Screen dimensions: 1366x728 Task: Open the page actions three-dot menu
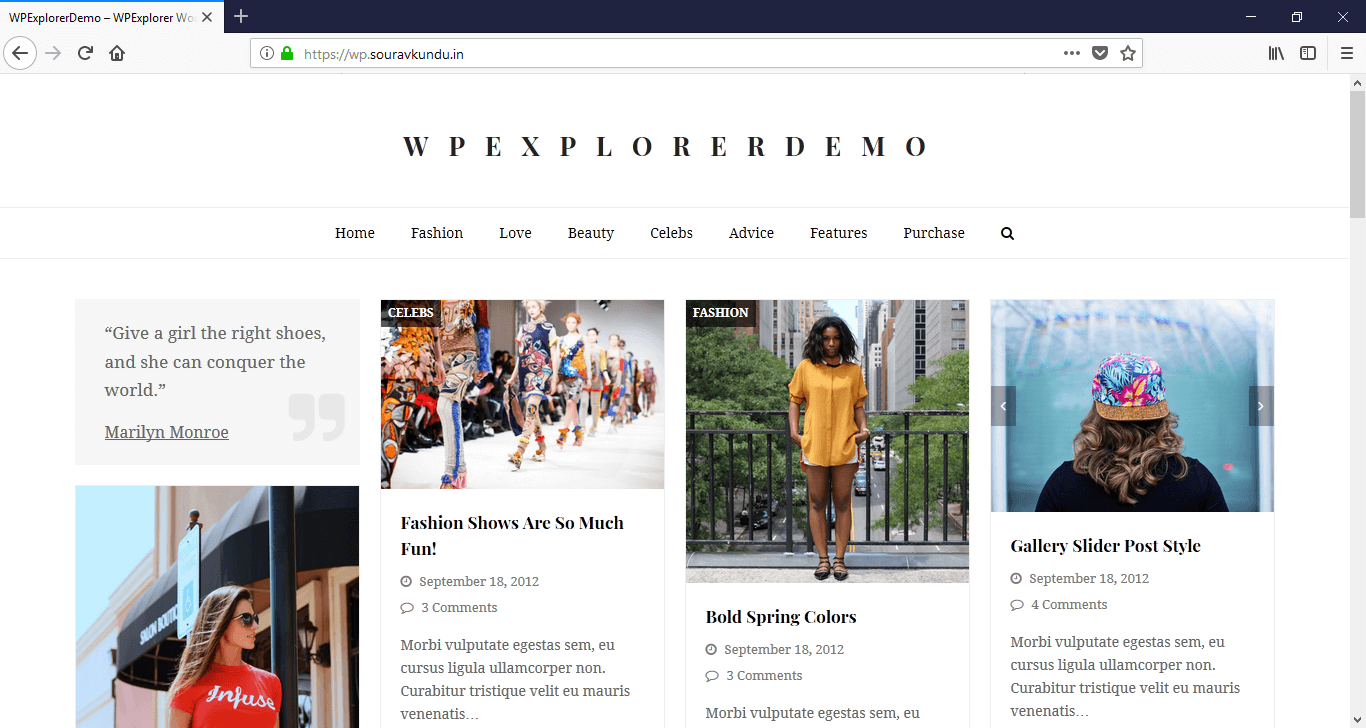click(x=1072, y=54)
